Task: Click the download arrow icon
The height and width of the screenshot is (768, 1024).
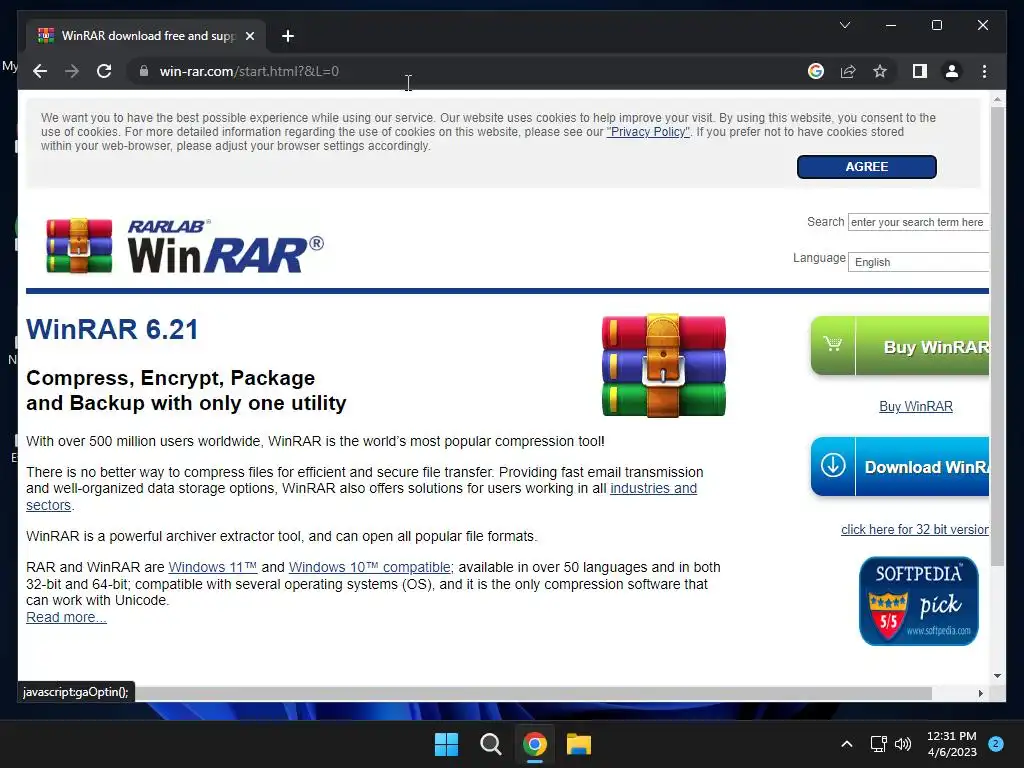Action: 833,466
